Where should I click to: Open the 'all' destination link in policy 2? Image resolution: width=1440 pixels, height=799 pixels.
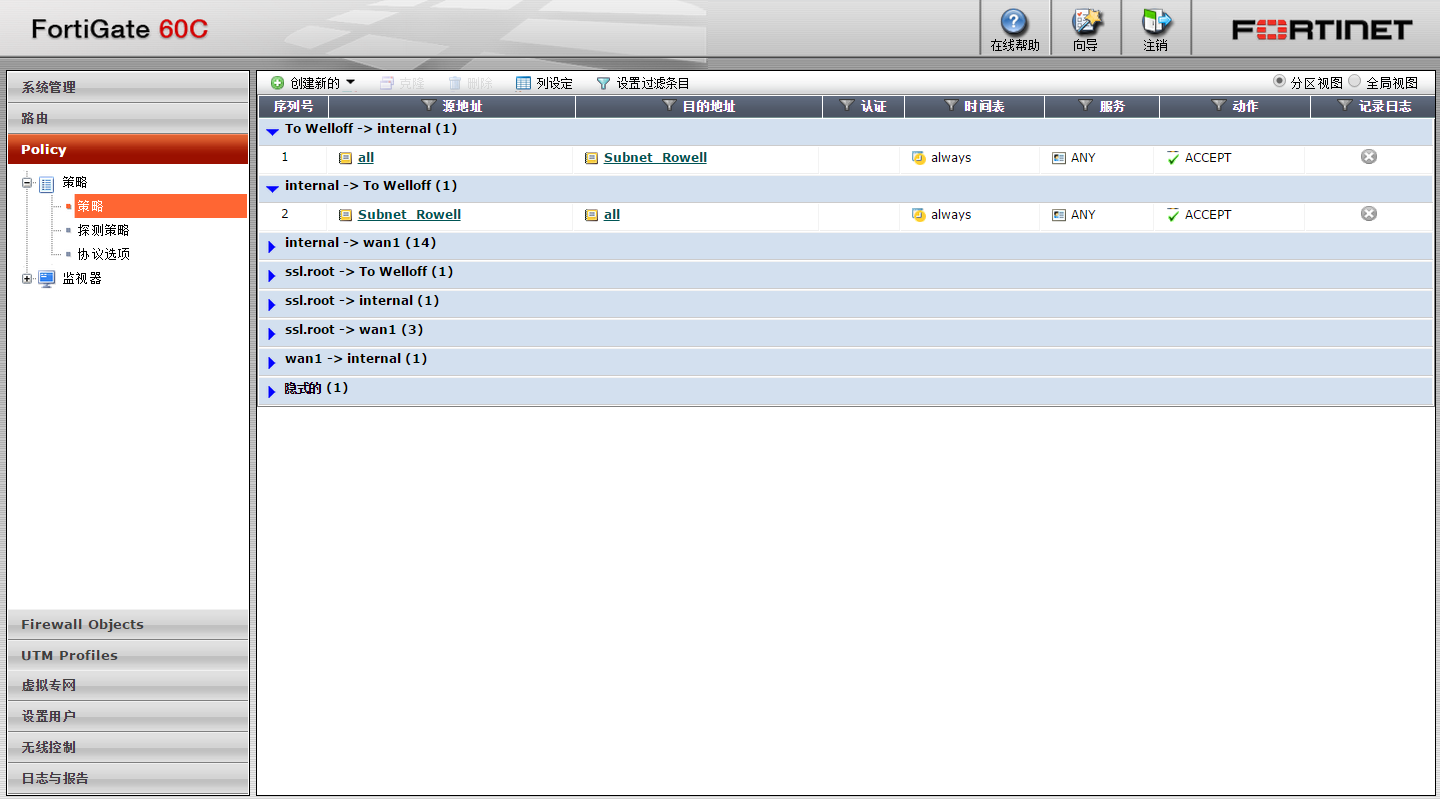tap(612, 215)
